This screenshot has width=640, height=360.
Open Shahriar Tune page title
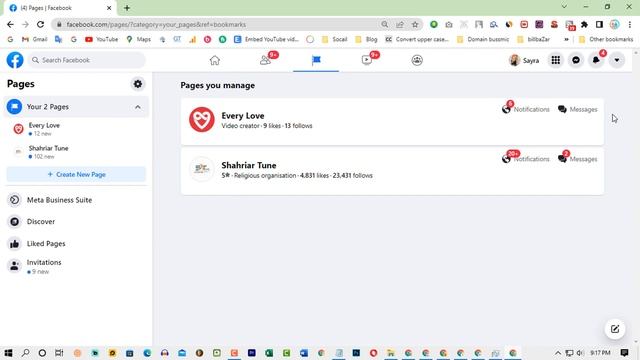click(x=249, y=165)
